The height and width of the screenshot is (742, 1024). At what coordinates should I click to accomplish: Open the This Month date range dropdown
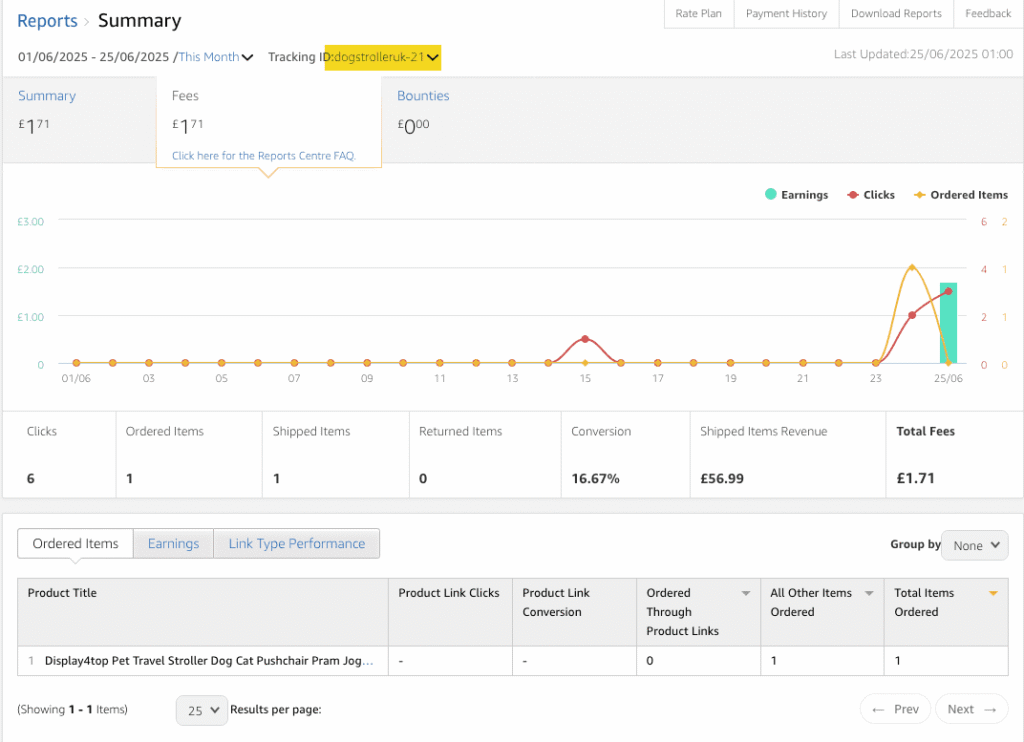(x=215, y=57)
